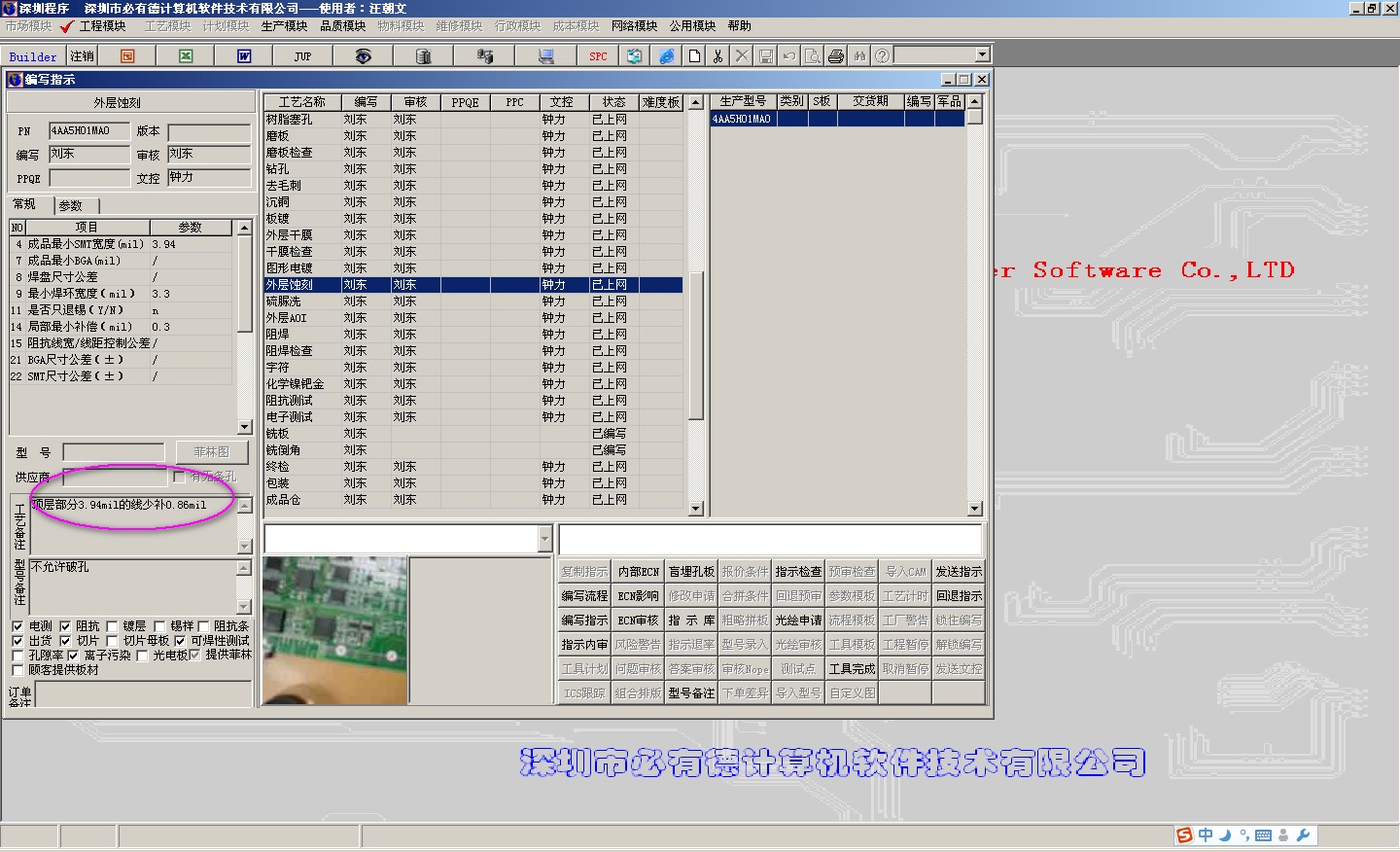Click the Word icon in the toolbar
Image resolution: width=1400 pixels, height=852 pixels.
click(x=244, y=56)
